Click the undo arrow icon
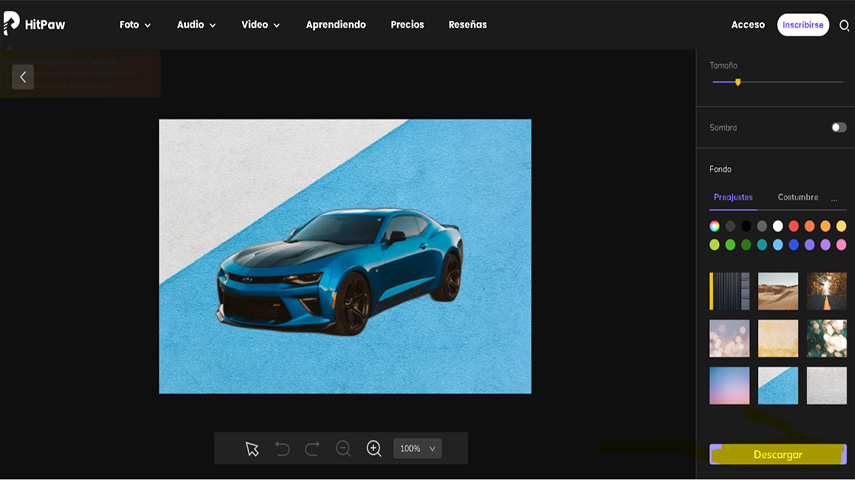The height and width of the screenshot is (480, 855). [282, 449]
